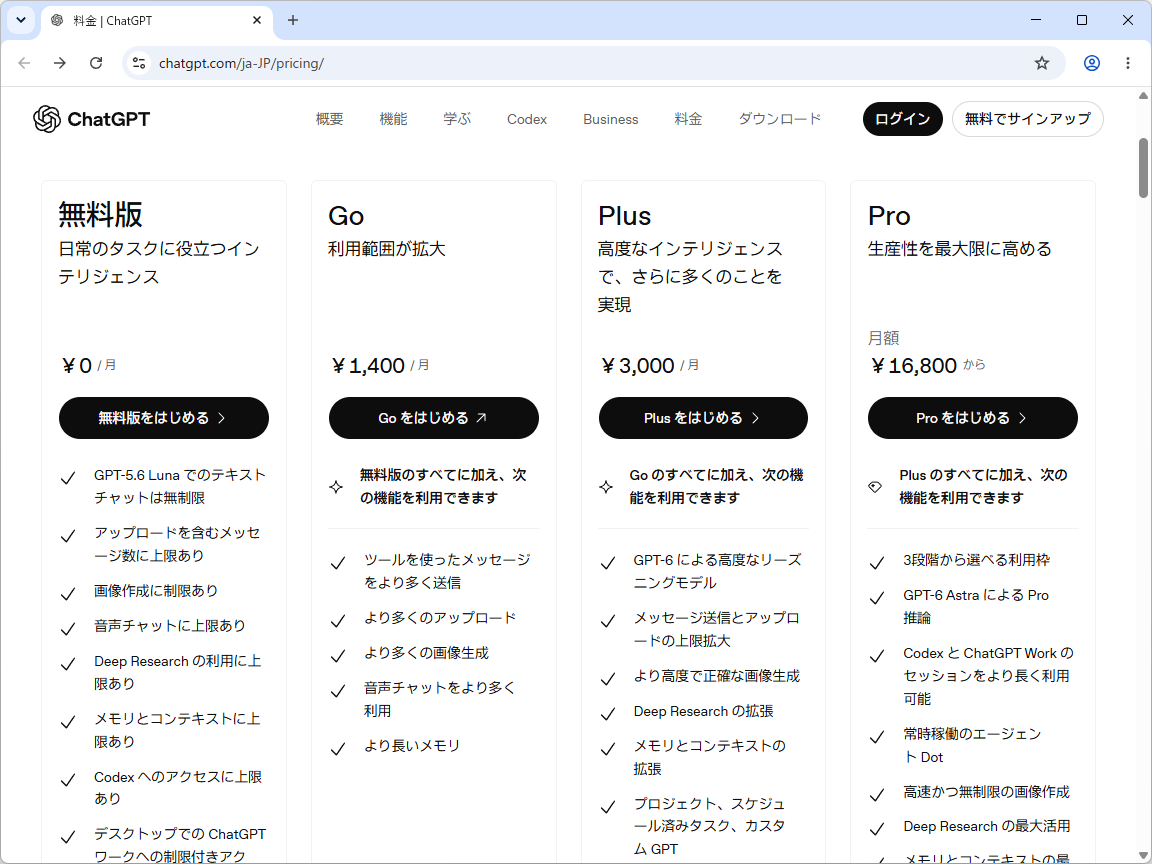1152x864 pixels.
Task: Close the 料金 | ChatGPT tab
Action: tap(256, 21)
